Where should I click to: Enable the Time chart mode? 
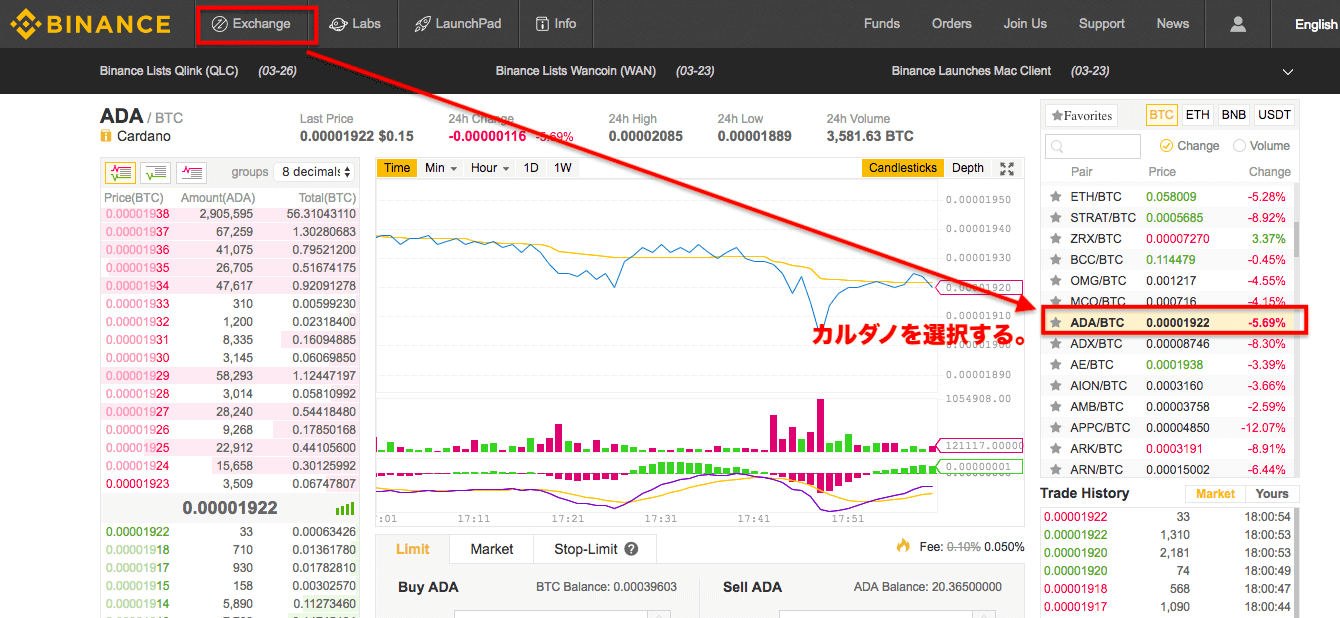397,168
